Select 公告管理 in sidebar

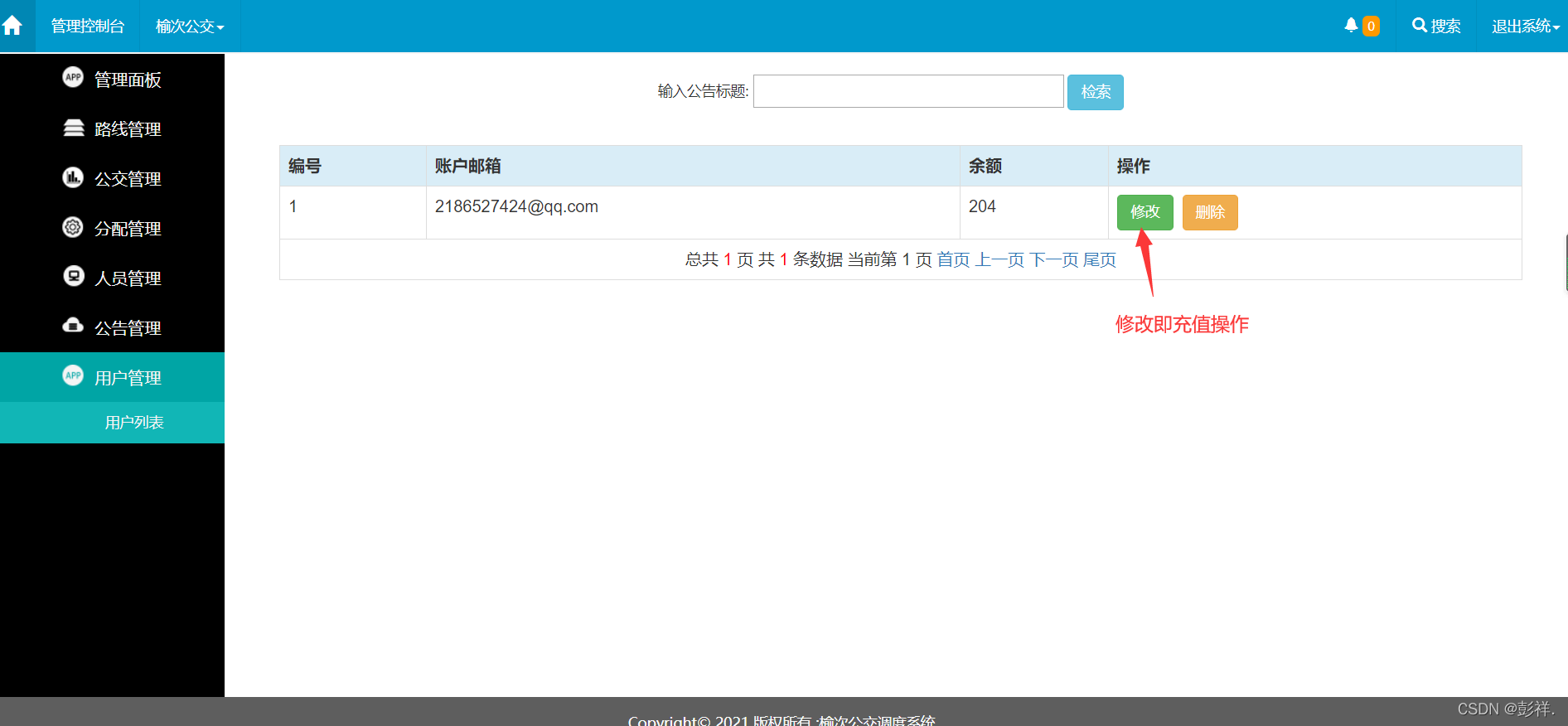[112, 328]
